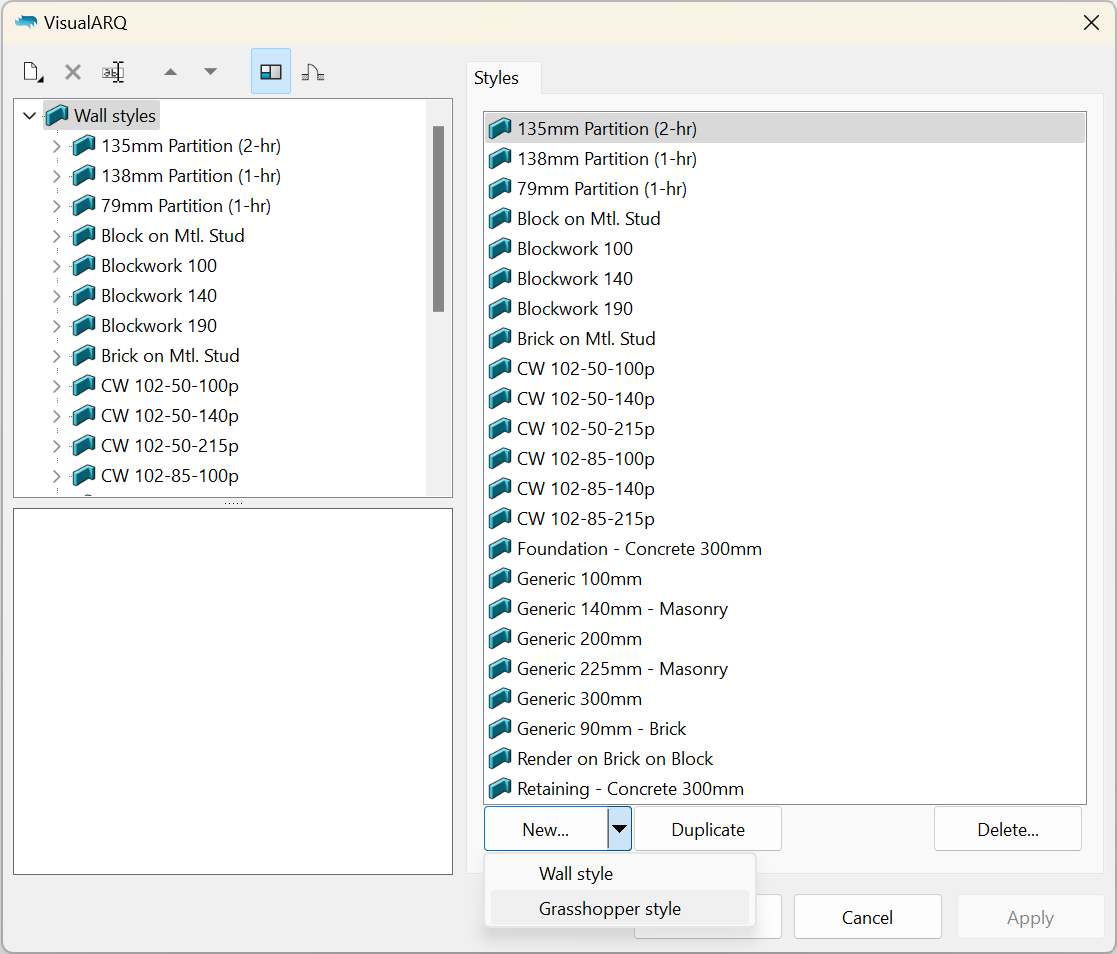The height and width of the screenshot is (954, 1117).
Task: Click wall icon of Retaining - Concrete 300mm row
Action: 500,788
